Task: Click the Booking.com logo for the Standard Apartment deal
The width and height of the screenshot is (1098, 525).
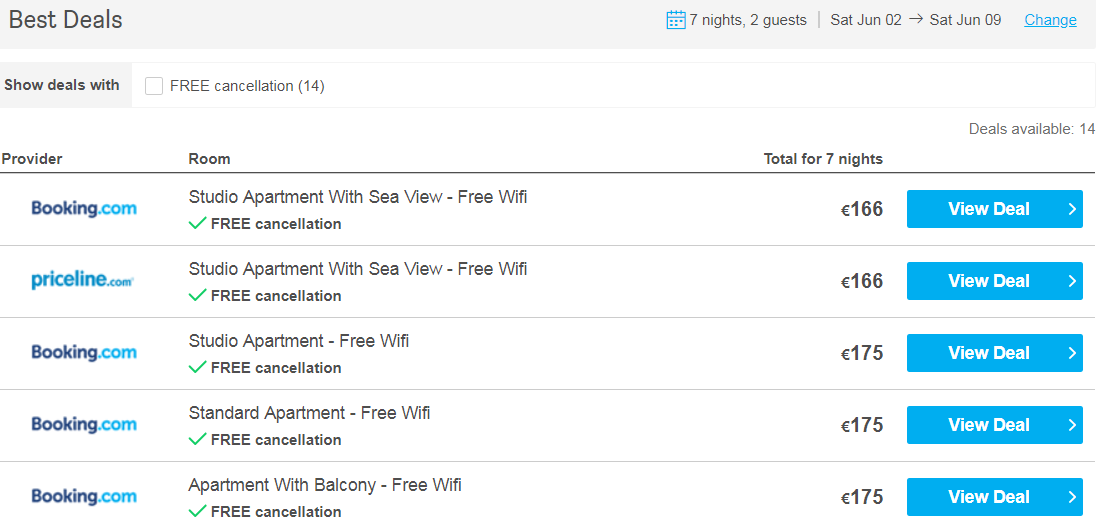Action: click(84, 425)
